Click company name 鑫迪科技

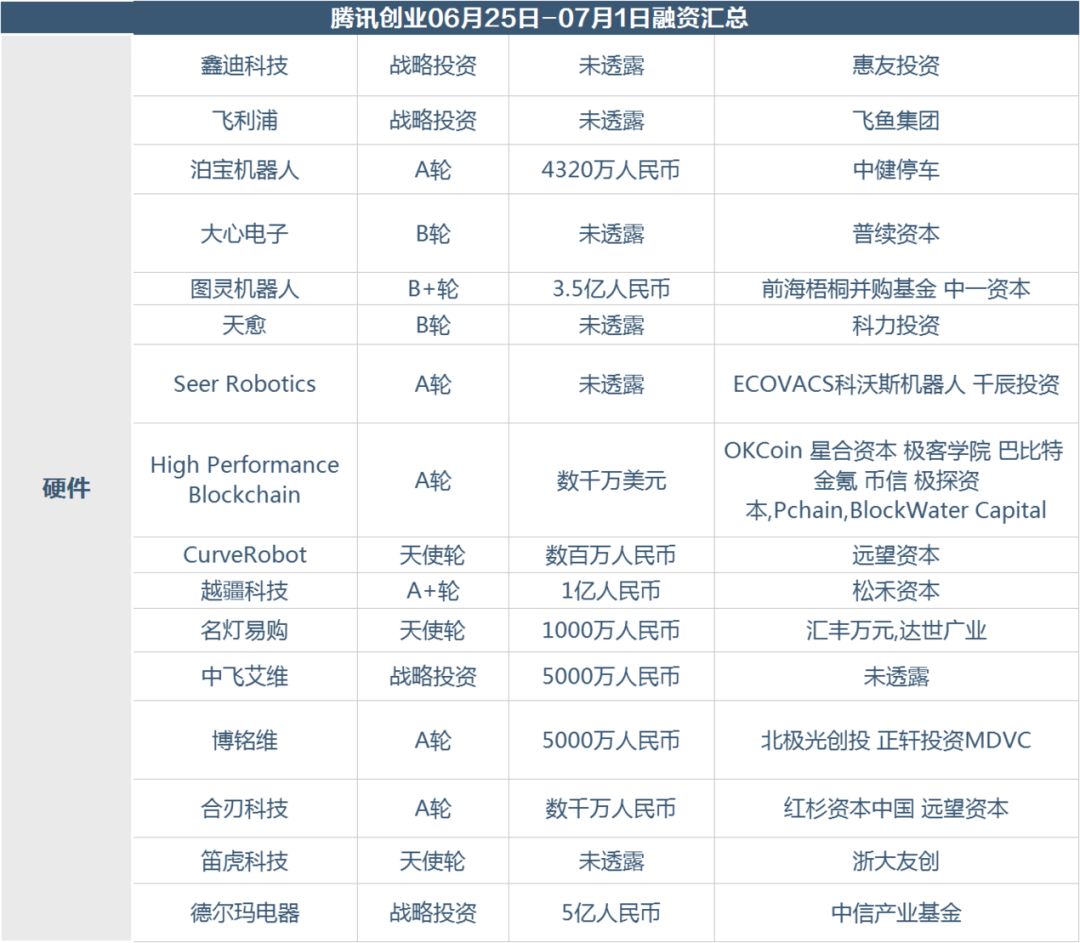click(244, 66)
